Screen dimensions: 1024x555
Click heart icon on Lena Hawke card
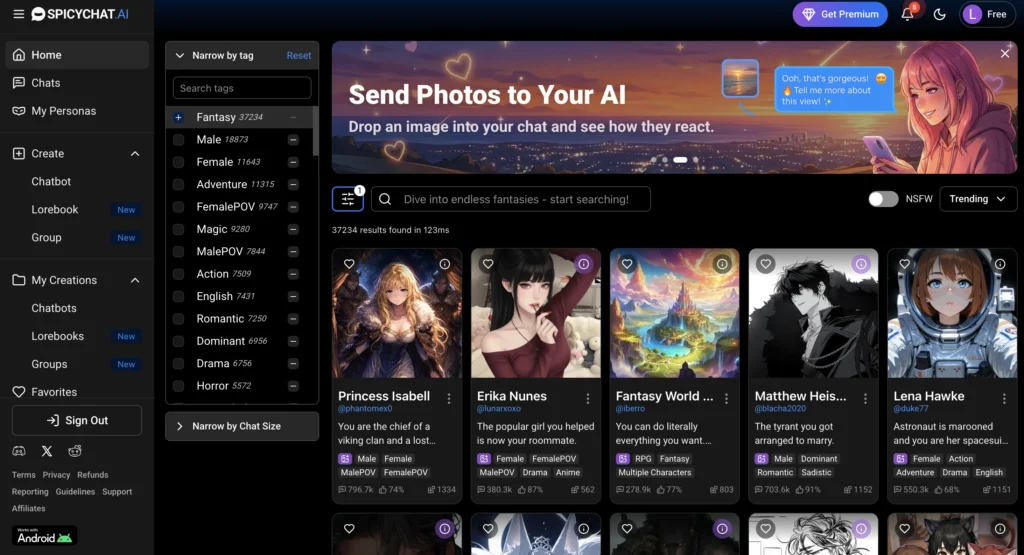904,264
